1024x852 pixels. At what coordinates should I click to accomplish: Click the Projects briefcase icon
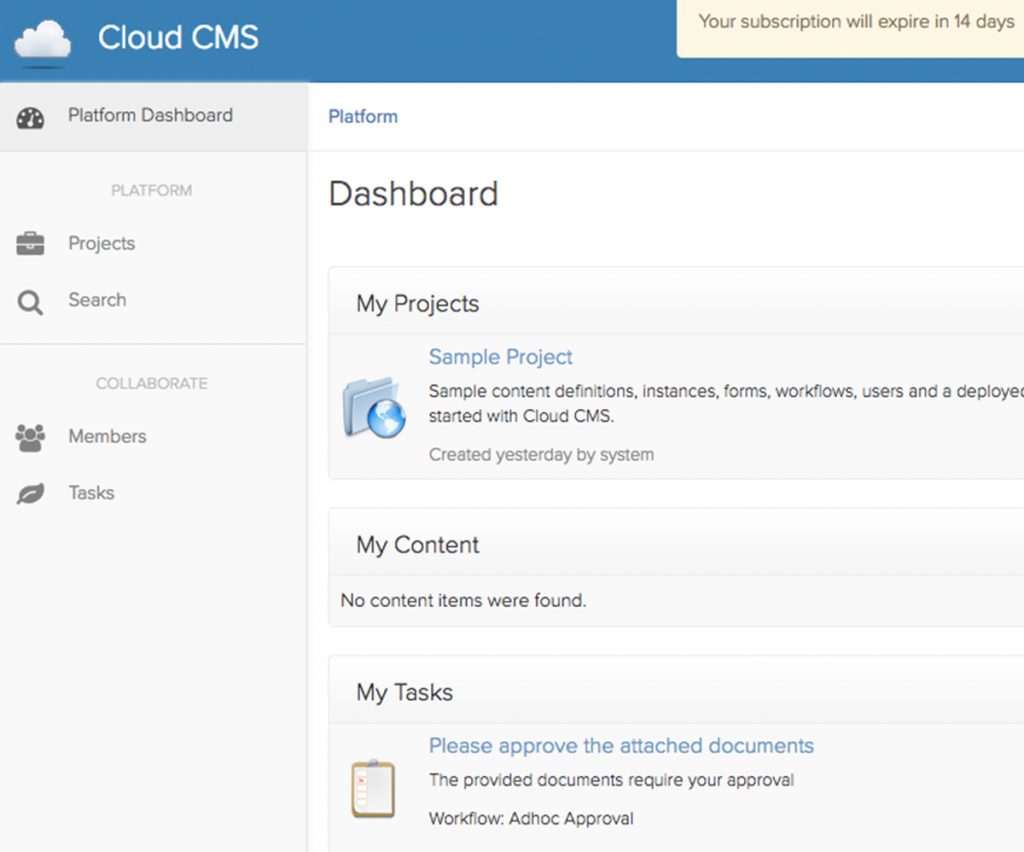point(29,243)
